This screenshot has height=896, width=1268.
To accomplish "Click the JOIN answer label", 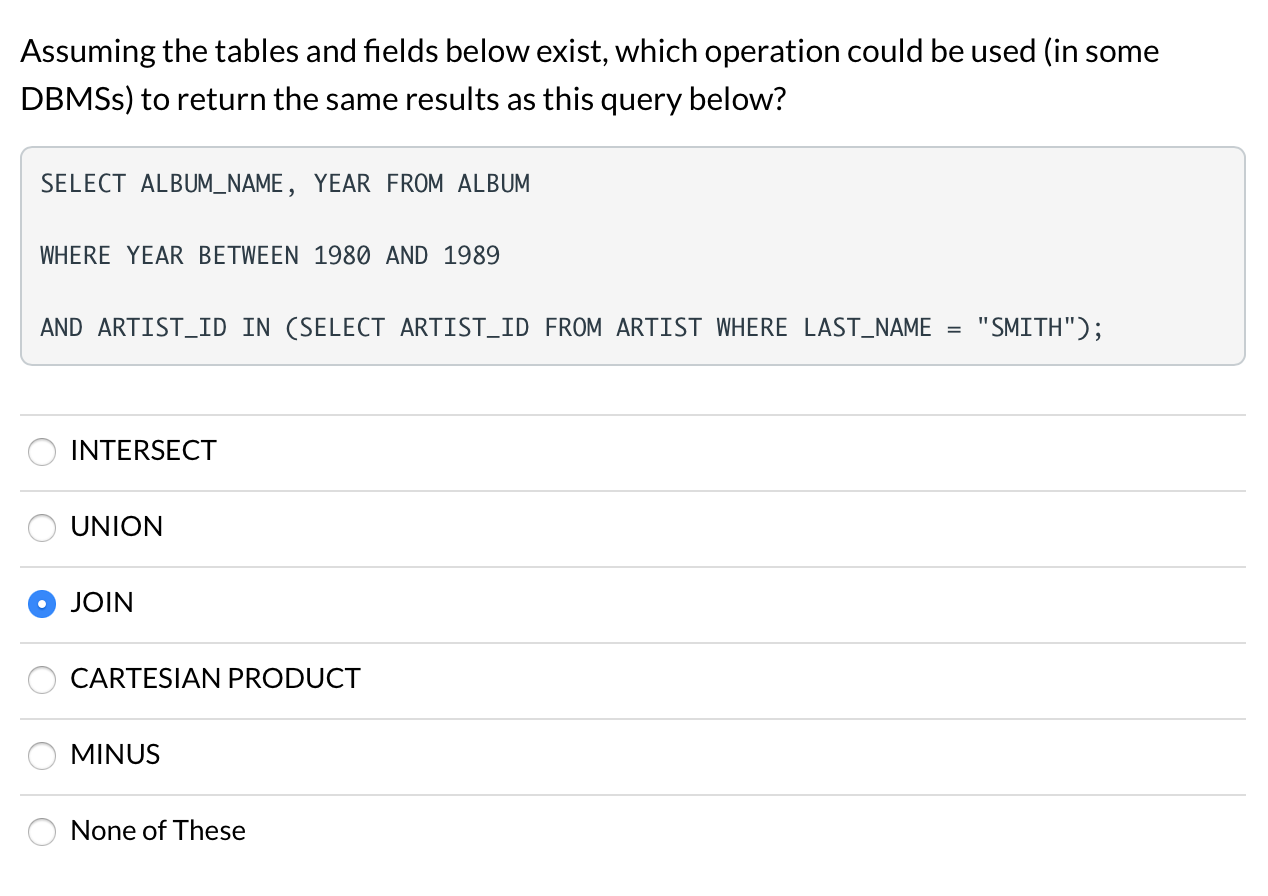I will pyautogui.click(x=101, y=603).
